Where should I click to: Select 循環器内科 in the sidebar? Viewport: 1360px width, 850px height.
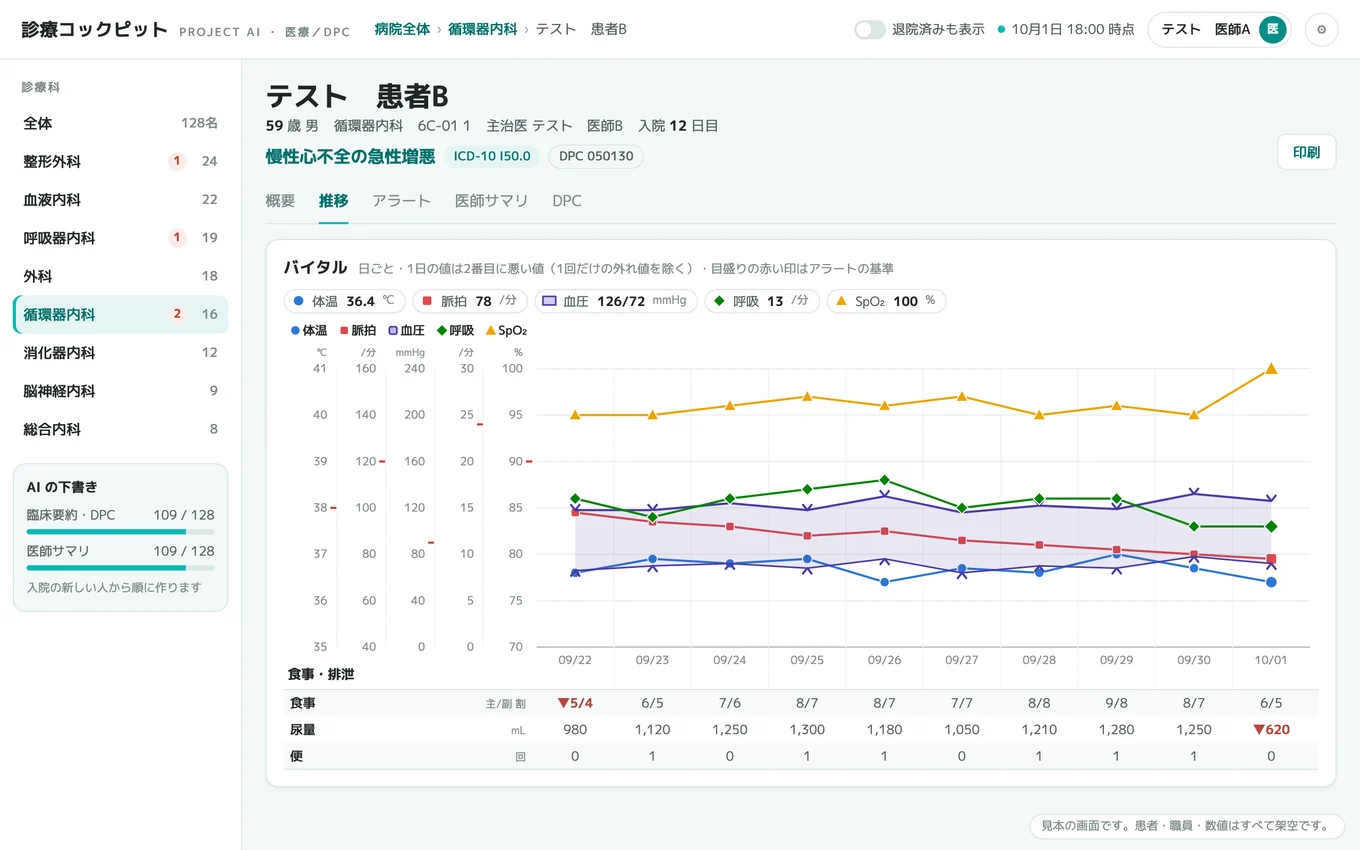tap(120, 314)
